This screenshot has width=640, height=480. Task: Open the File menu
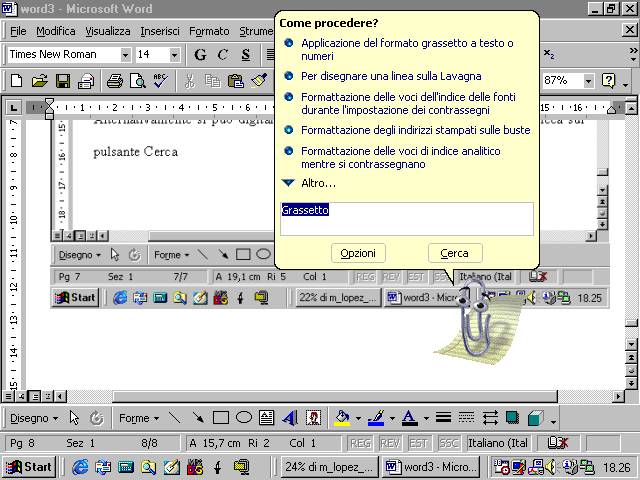18,31
